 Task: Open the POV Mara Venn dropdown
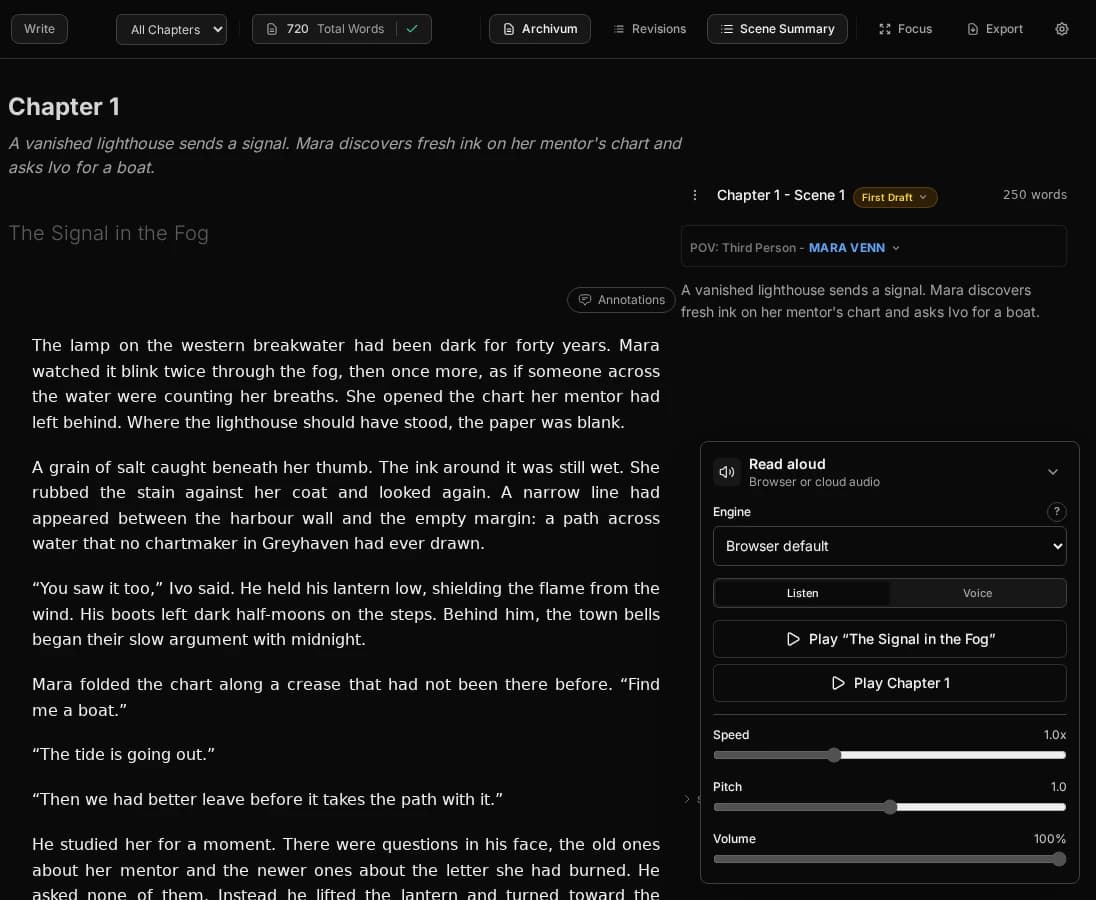(x=853, y=247)
